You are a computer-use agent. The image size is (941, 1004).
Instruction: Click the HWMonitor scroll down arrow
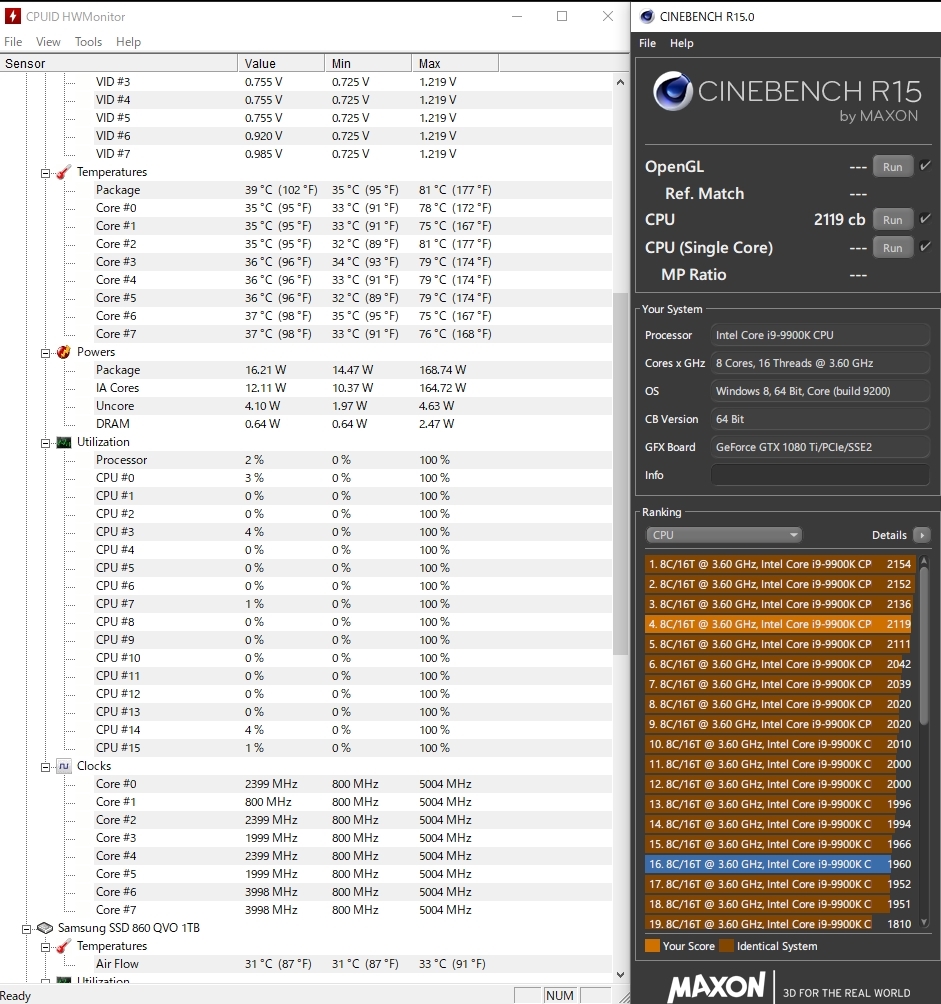tap(620, 975)
